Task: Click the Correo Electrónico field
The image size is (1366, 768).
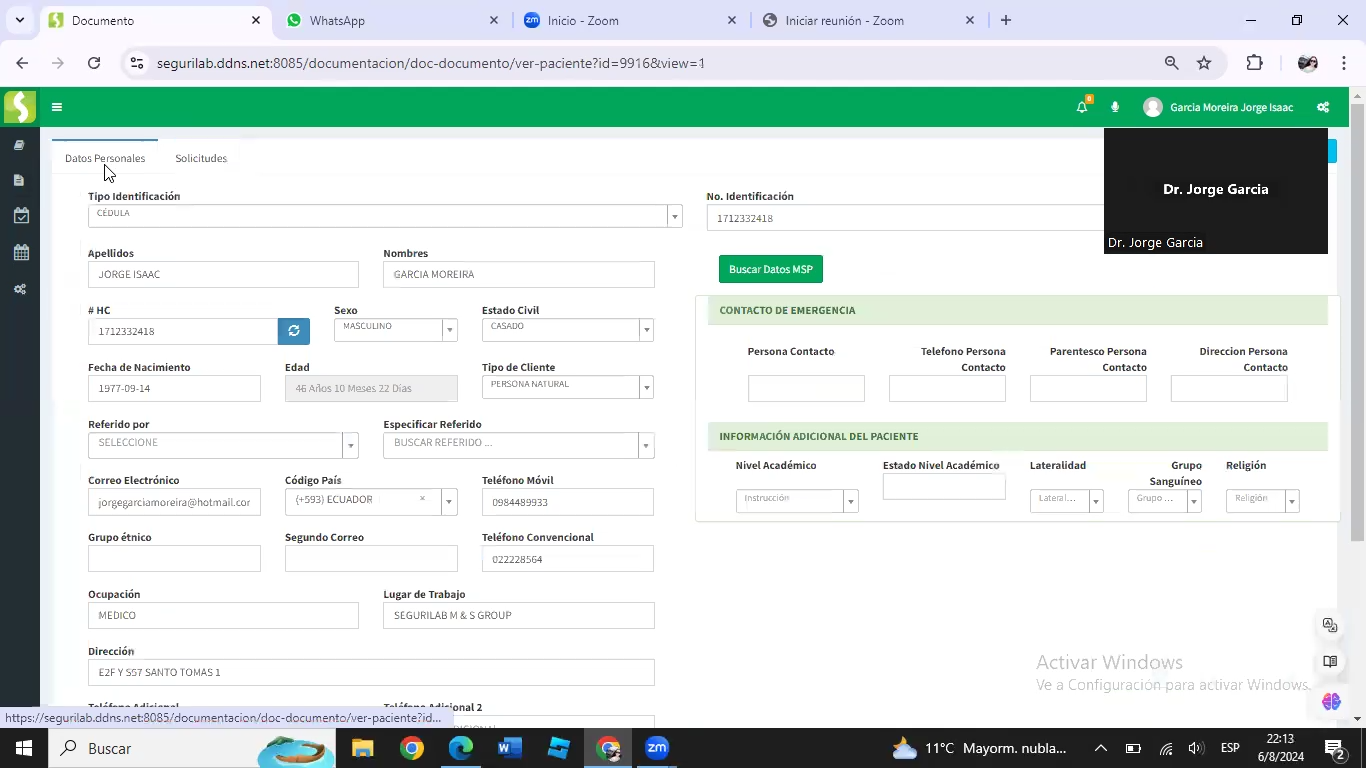Action: coord(174,502)
